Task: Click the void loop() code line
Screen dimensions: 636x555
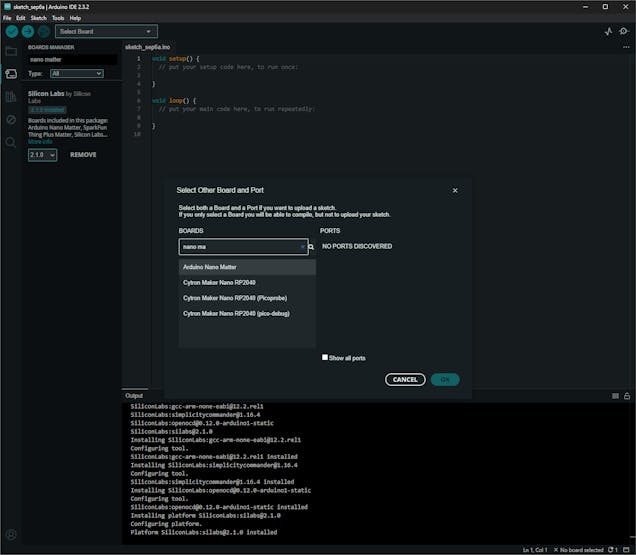Action: tap(174, 101)
